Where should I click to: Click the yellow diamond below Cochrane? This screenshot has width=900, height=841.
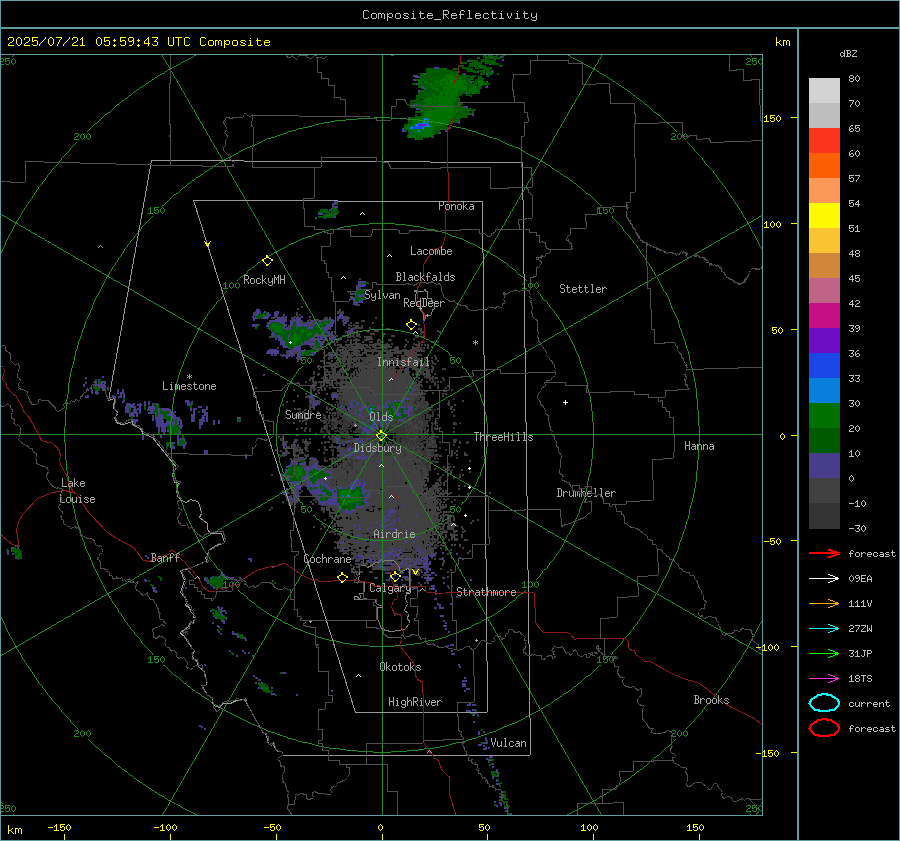(x=342, y=578)
